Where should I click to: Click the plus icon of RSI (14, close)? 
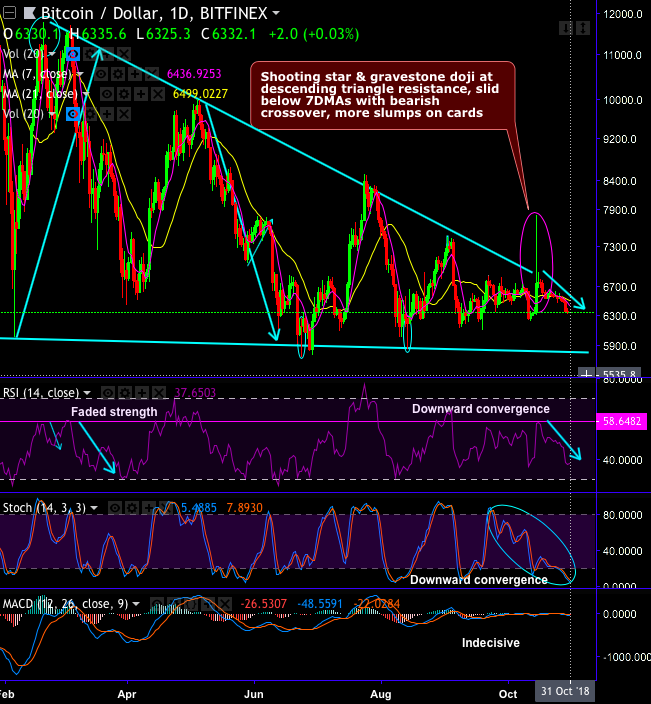[x=142, y=393]
